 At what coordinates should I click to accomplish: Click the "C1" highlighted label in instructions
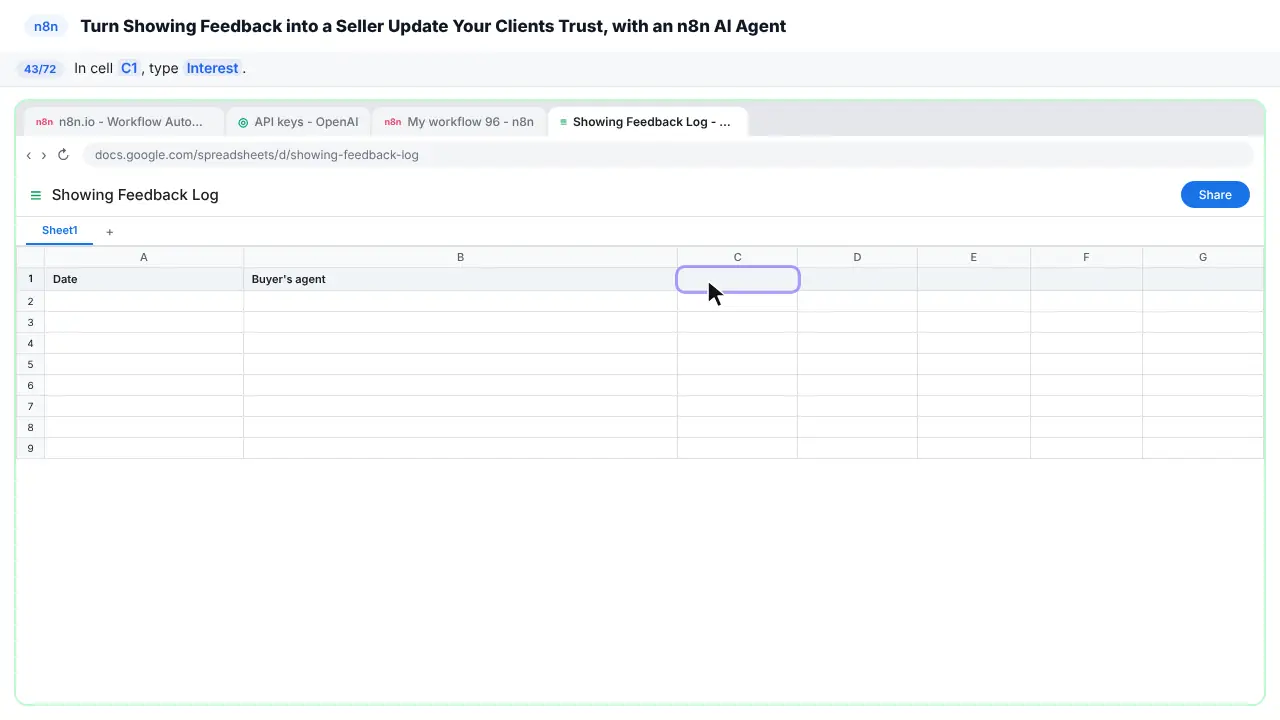coord(129,68)
